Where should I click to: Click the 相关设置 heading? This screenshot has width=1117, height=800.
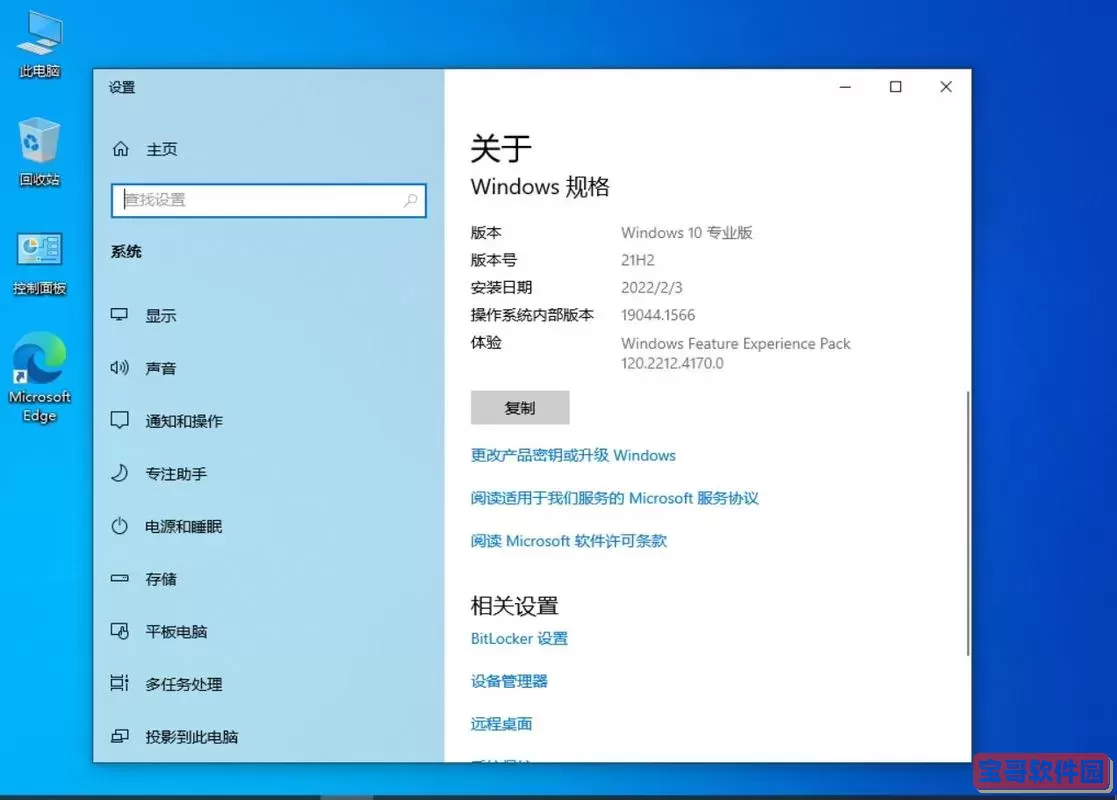tap(514, 606)
